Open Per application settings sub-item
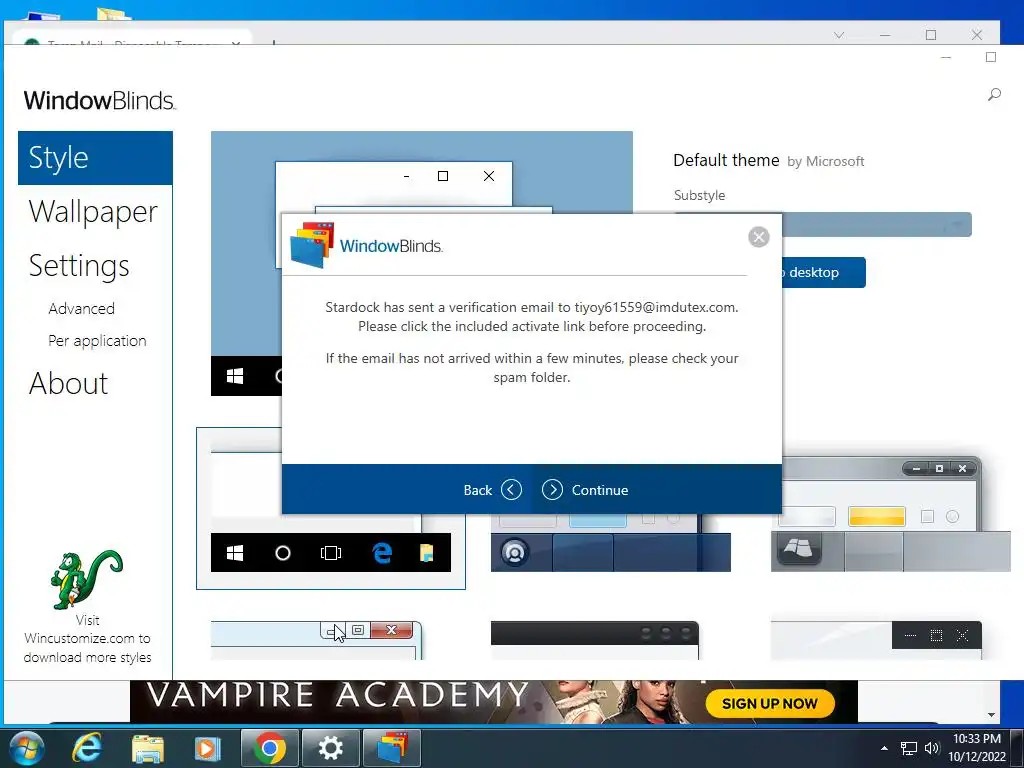Image resolution: width=1024 pixels, height=768 pixels. (97, 341)
